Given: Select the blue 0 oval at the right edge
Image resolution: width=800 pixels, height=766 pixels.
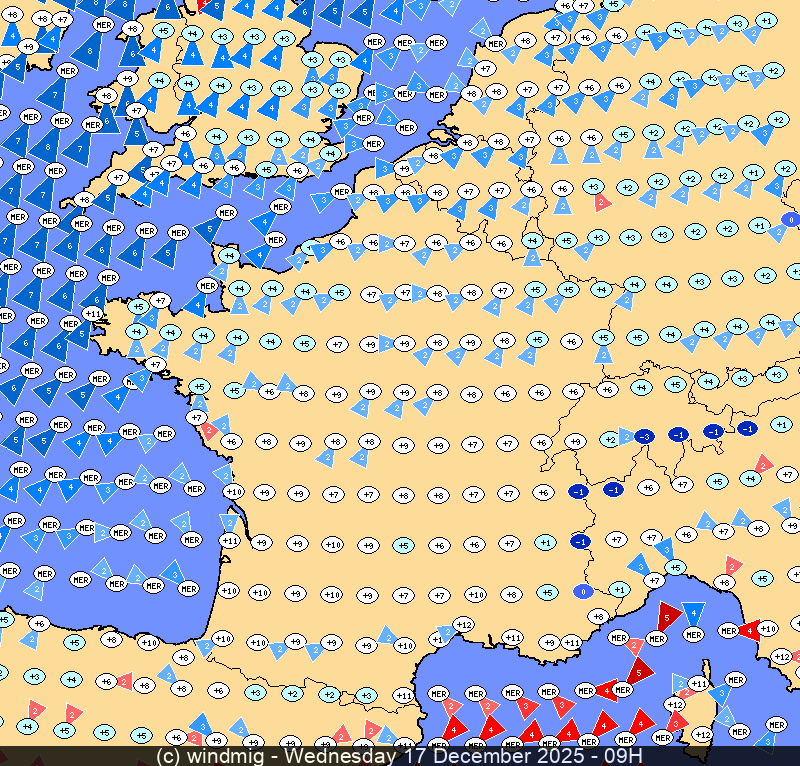Looking at the screenshot, I should tap(790, 219).
